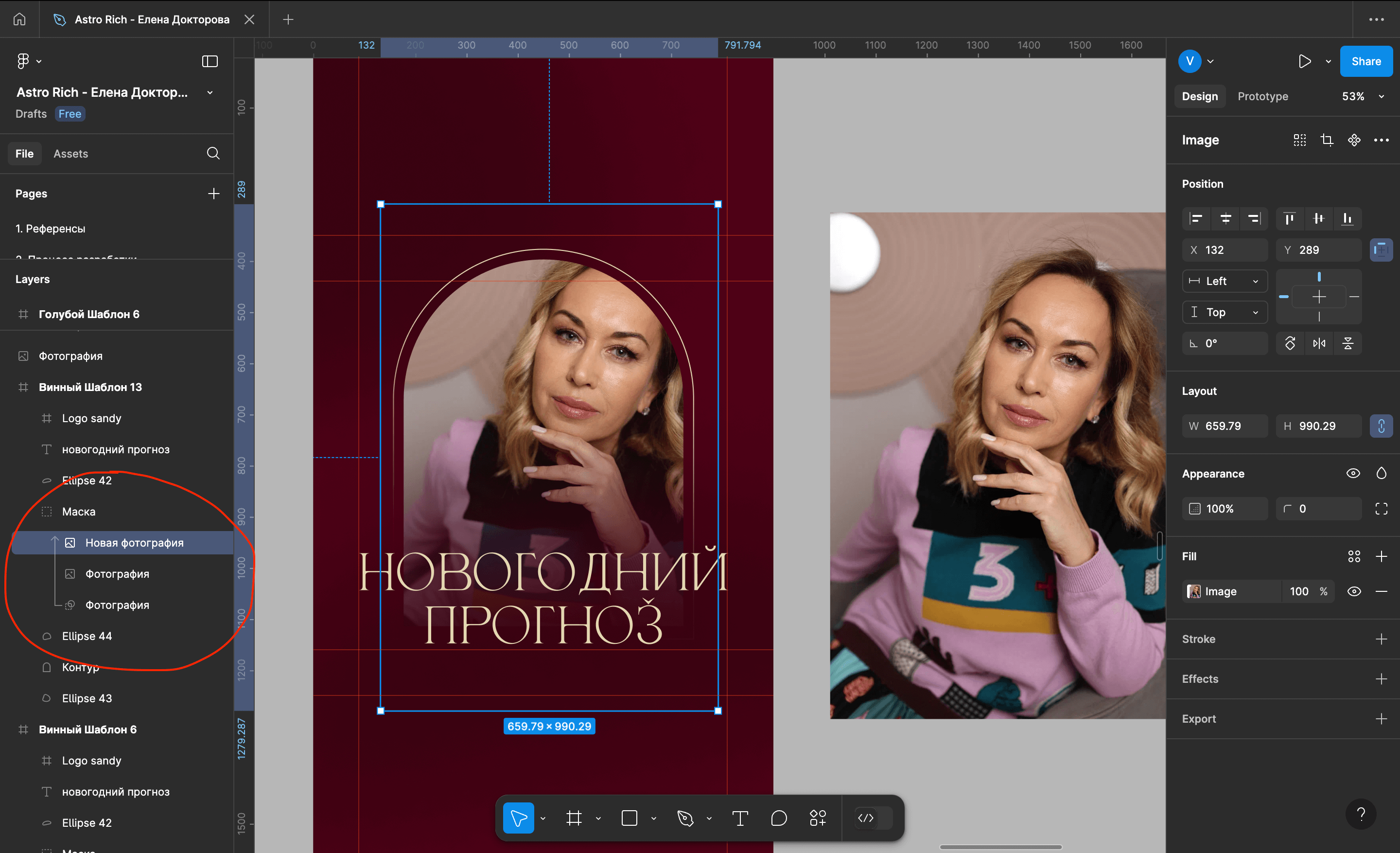Expand the file name chevron menu
This screenshot has width=1400, height=853.
coord(210,92)
